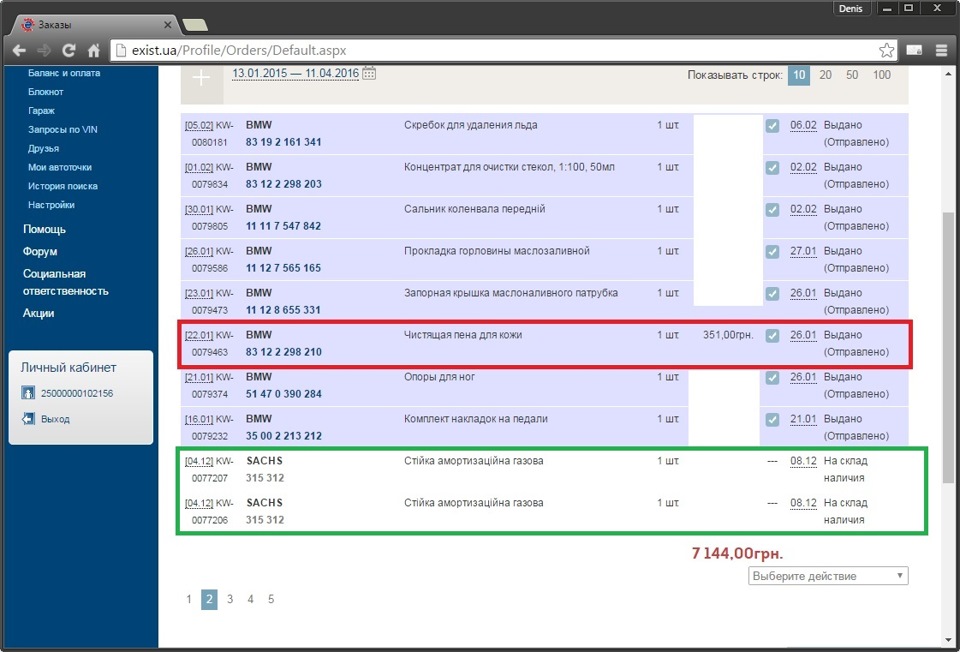Toggle checkbox for Чистящая пена для кожи
This screenshot has width=960, height=652.
773,335
